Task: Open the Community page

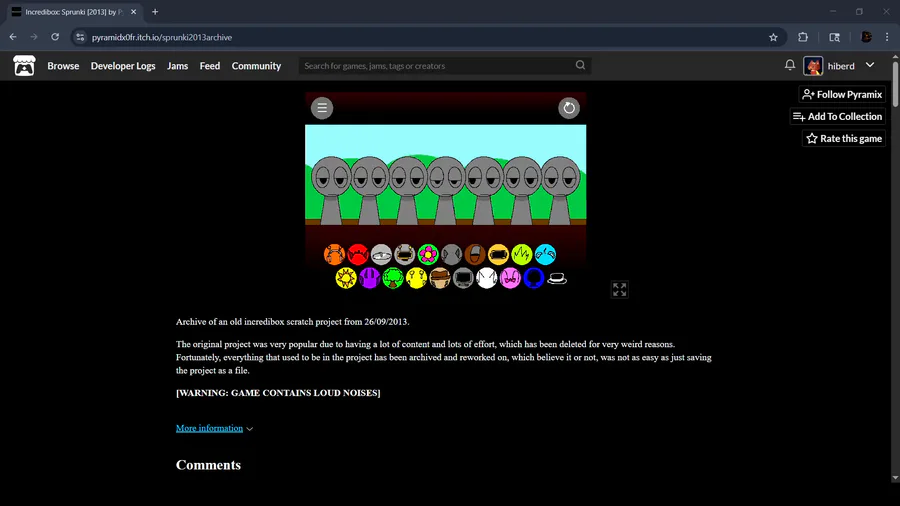Action: click(x=256, y=66)
